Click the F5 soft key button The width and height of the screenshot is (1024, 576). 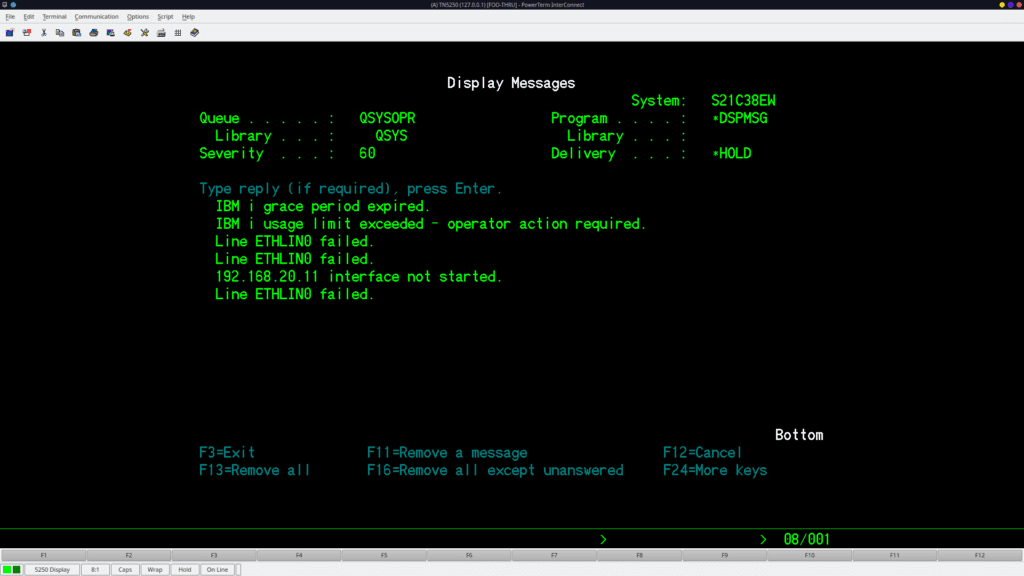(384, 555)
